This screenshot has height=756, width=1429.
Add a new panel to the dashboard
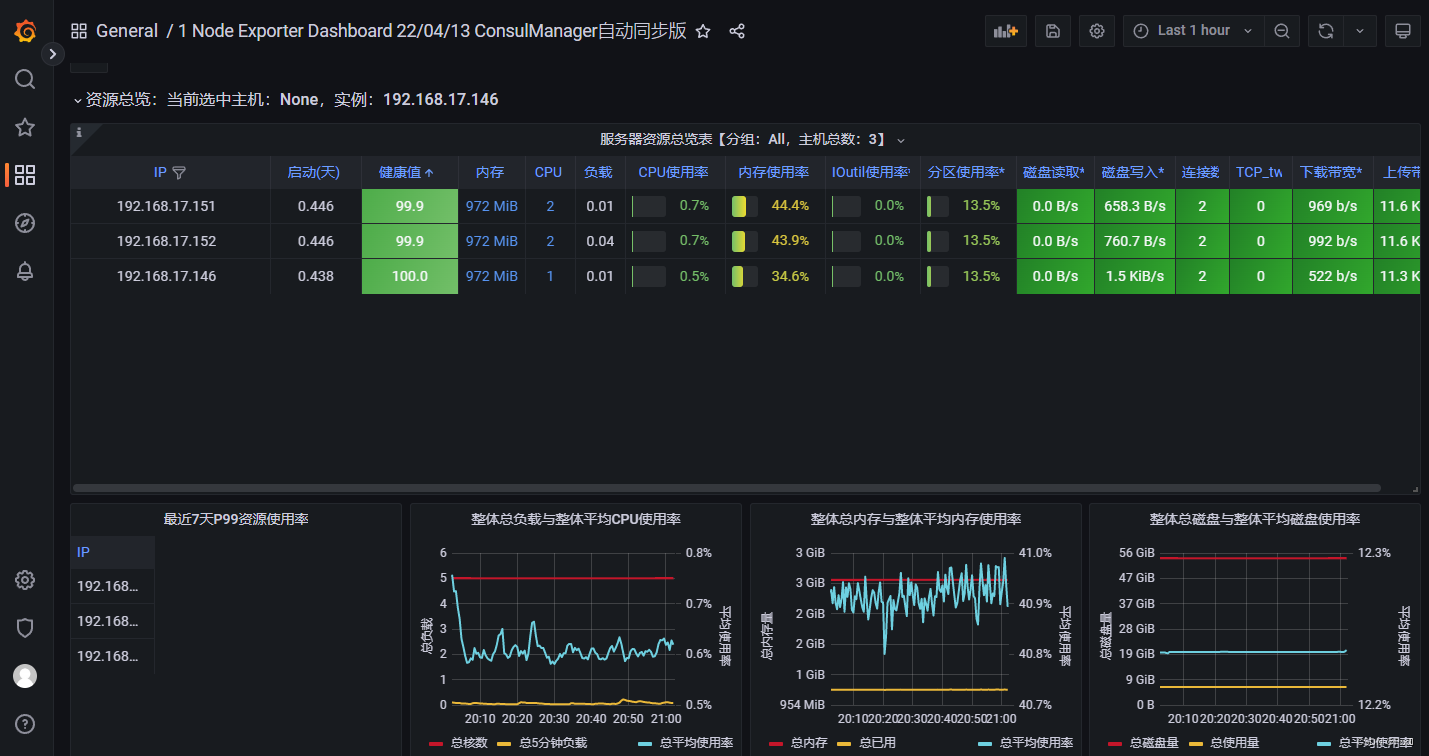point(1005,30)
